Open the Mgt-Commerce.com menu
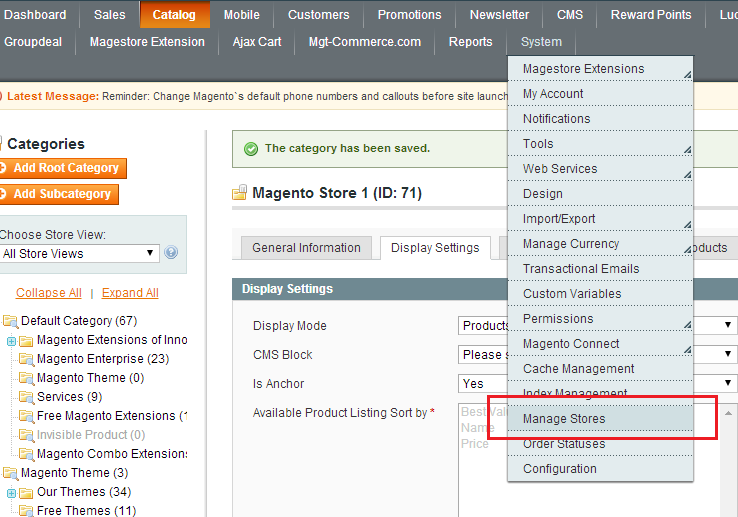 click(365, 42)
